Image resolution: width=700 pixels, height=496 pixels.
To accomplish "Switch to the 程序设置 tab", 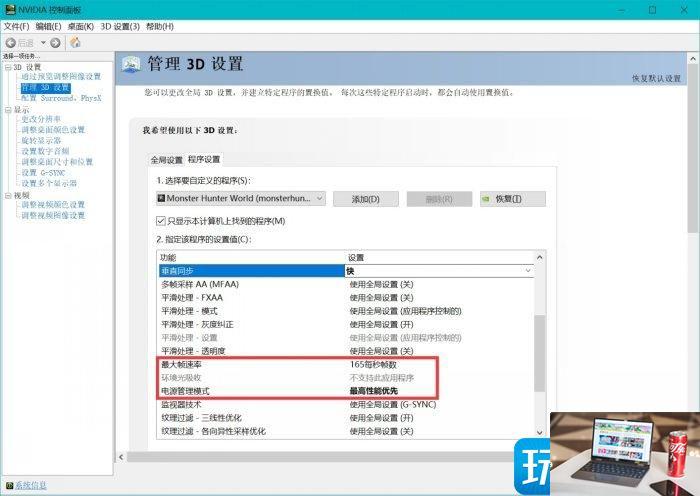I will tap(204, 159).
